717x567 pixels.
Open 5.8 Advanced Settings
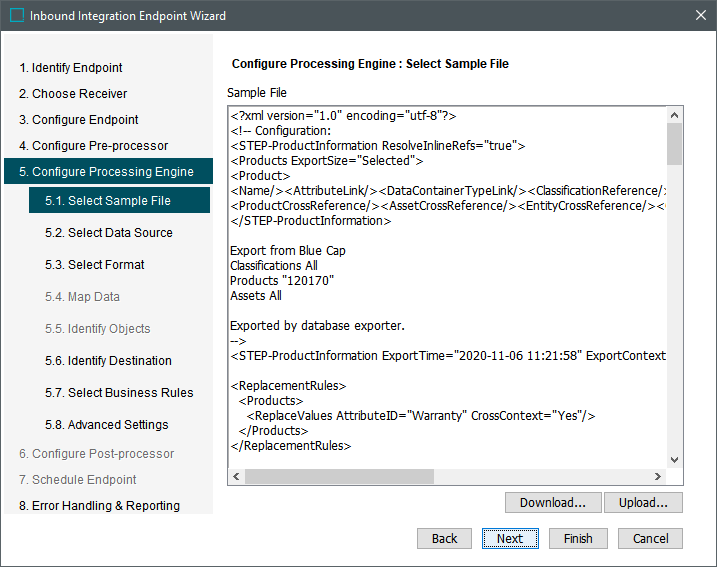pos(106,425)
